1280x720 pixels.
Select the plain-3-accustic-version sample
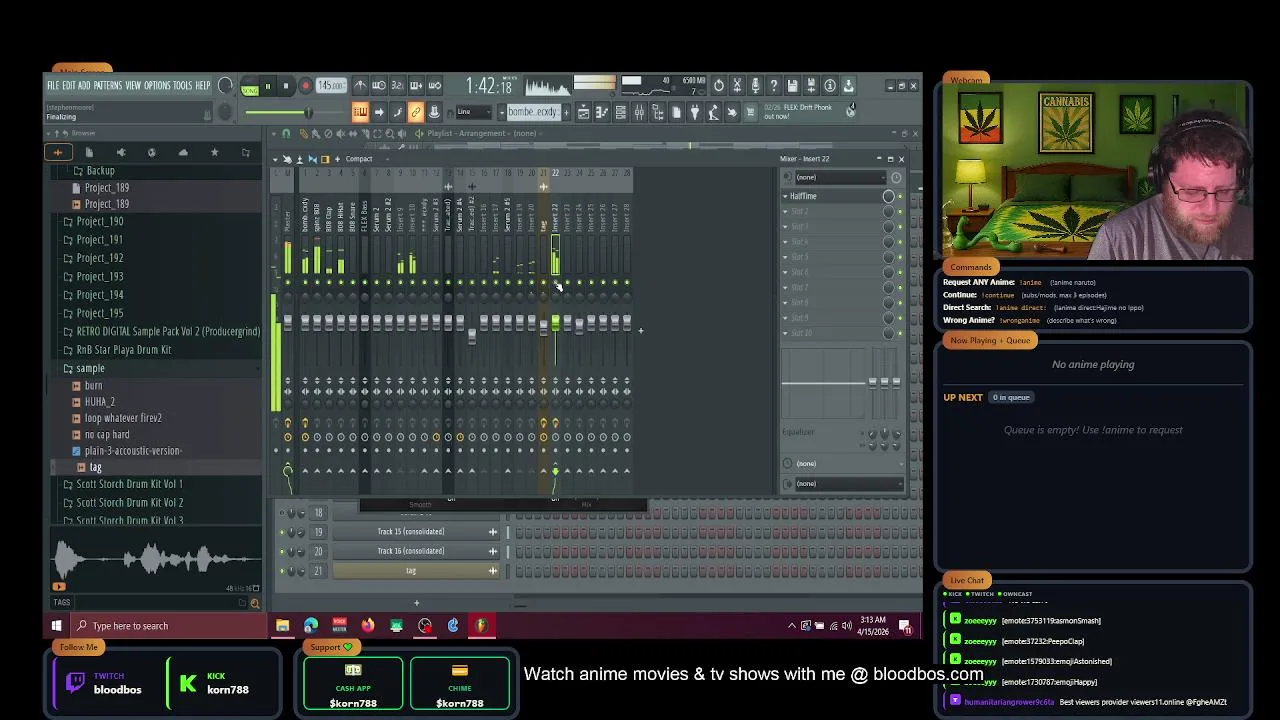pyautogui.click(x=133, y=451)
